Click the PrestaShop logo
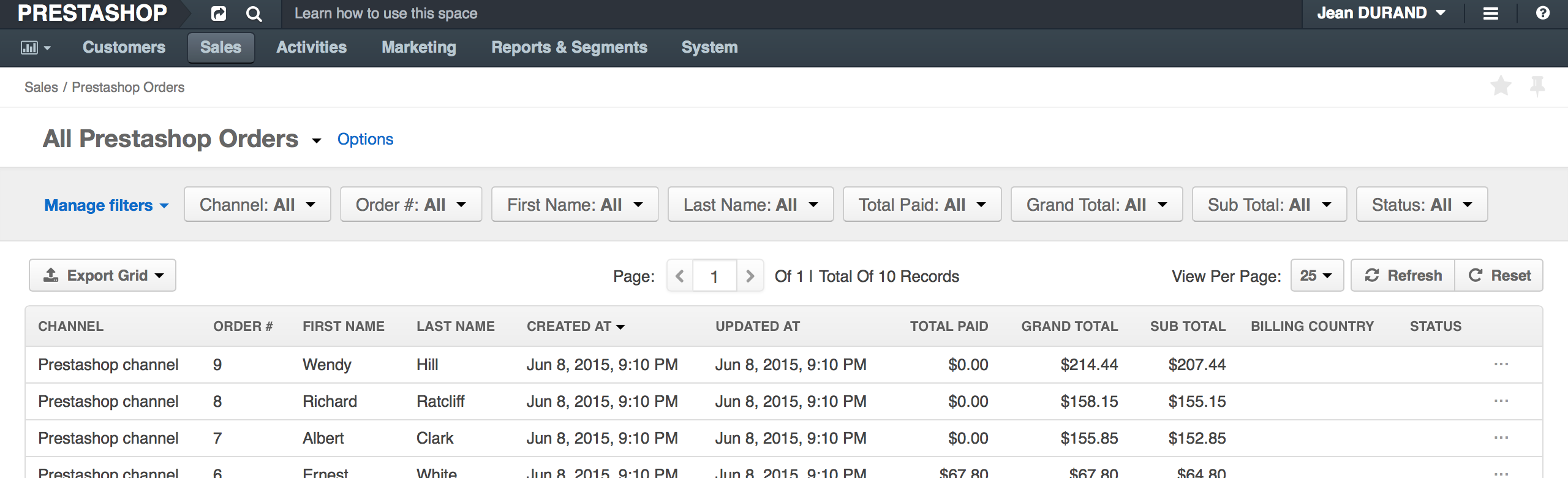Image resolution: width=1568 pixels, height=478 pixels. (92, 13)
